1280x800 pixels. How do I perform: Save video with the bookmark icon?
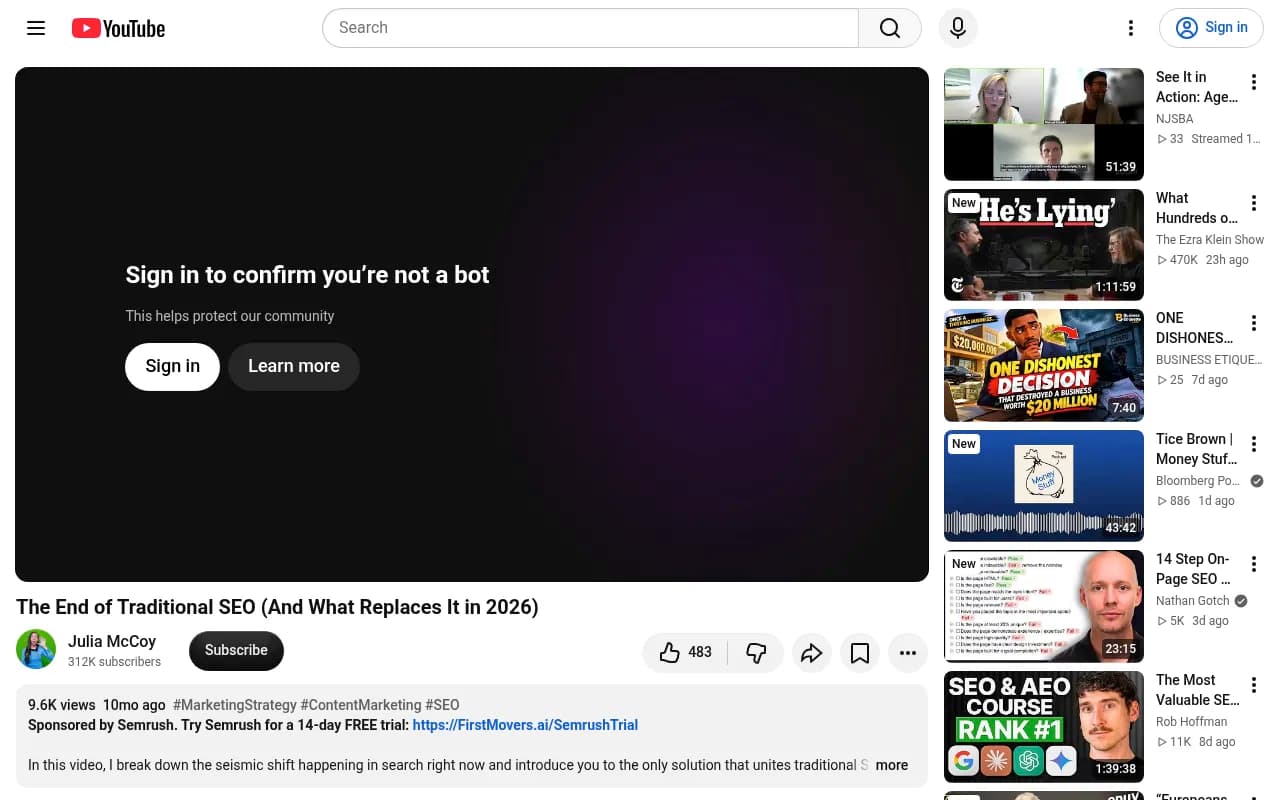[860, 653]
